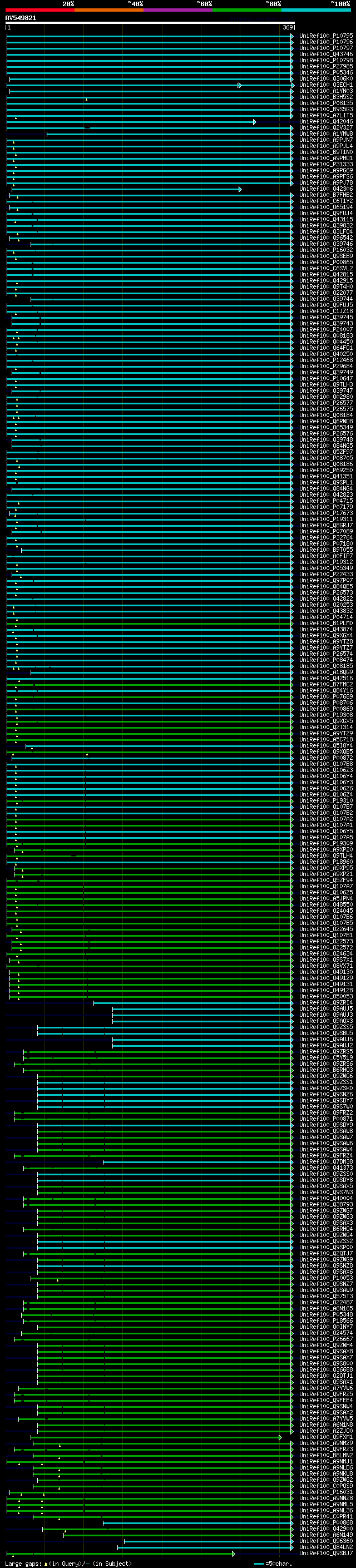Open the UniRef100_Q95BJ7 hit label
This screenshot has width=356, height=1568.
[325, 1554]
